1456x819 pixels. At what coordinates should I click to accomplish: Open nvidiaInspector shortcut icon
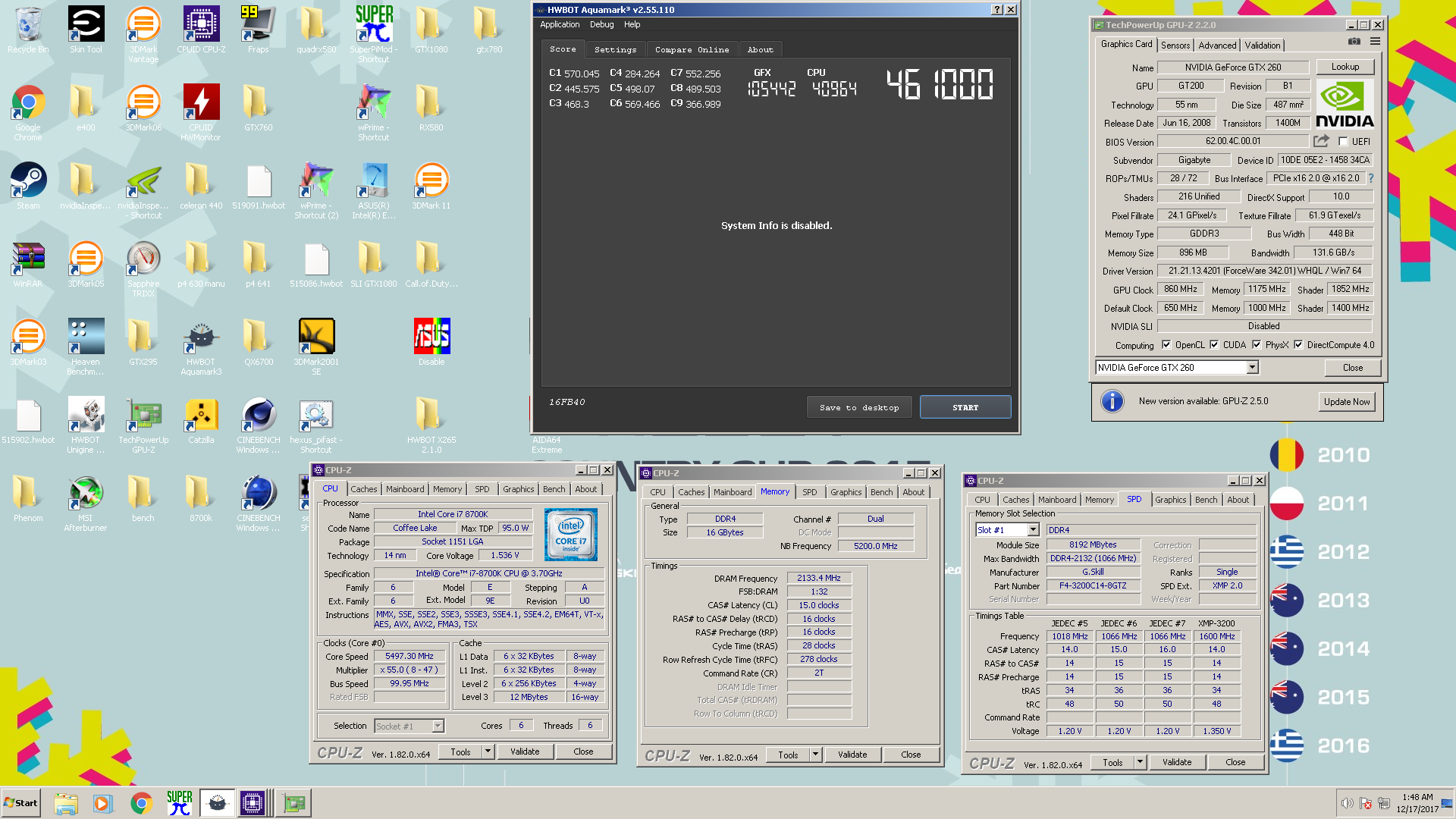[x=143, y=190]
